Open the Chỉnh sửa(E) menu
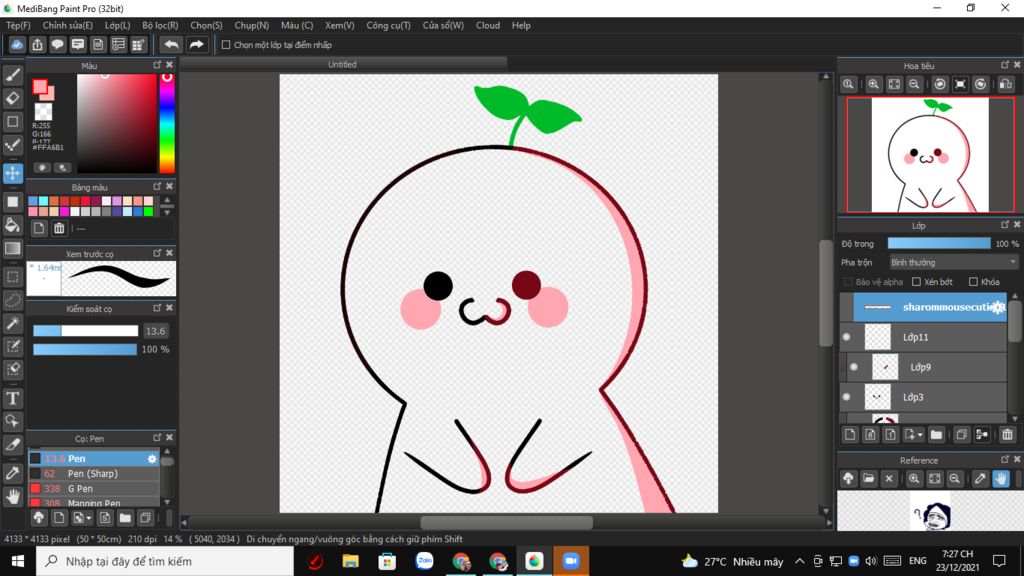Screen dimensions: 1024x576 67,25
